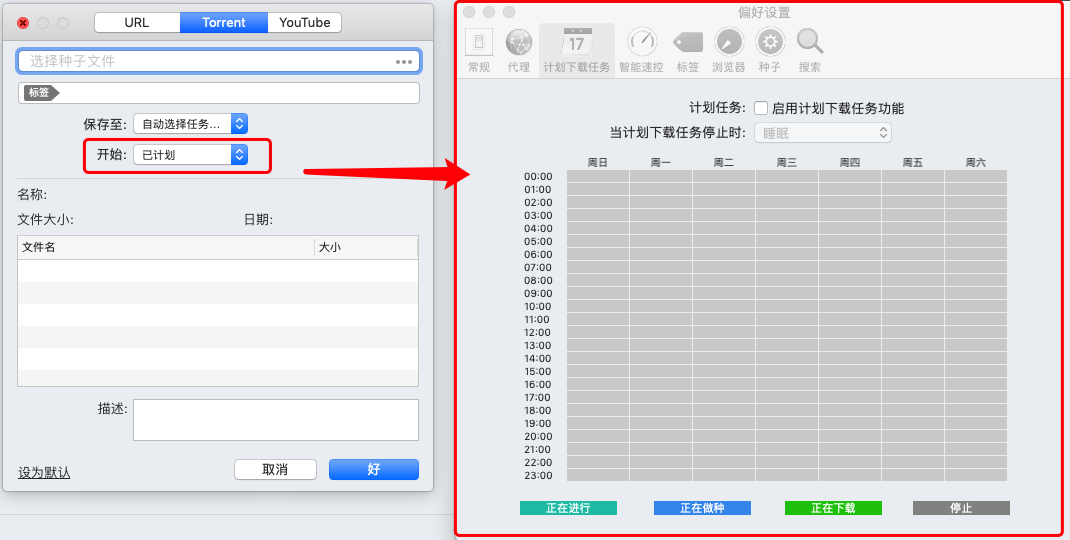This screenshot has width=1070, height=540.
Task: Click the 文件名 column header
Action: click(166, 247)
